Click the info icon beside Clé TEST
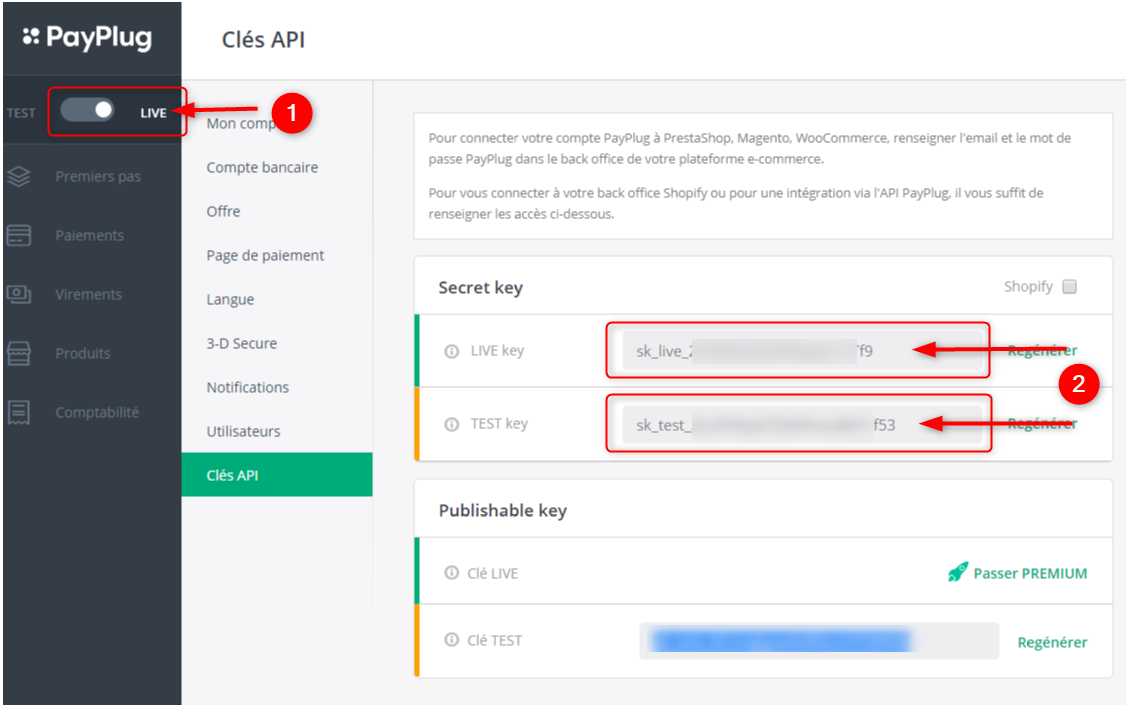 point(452,640)
